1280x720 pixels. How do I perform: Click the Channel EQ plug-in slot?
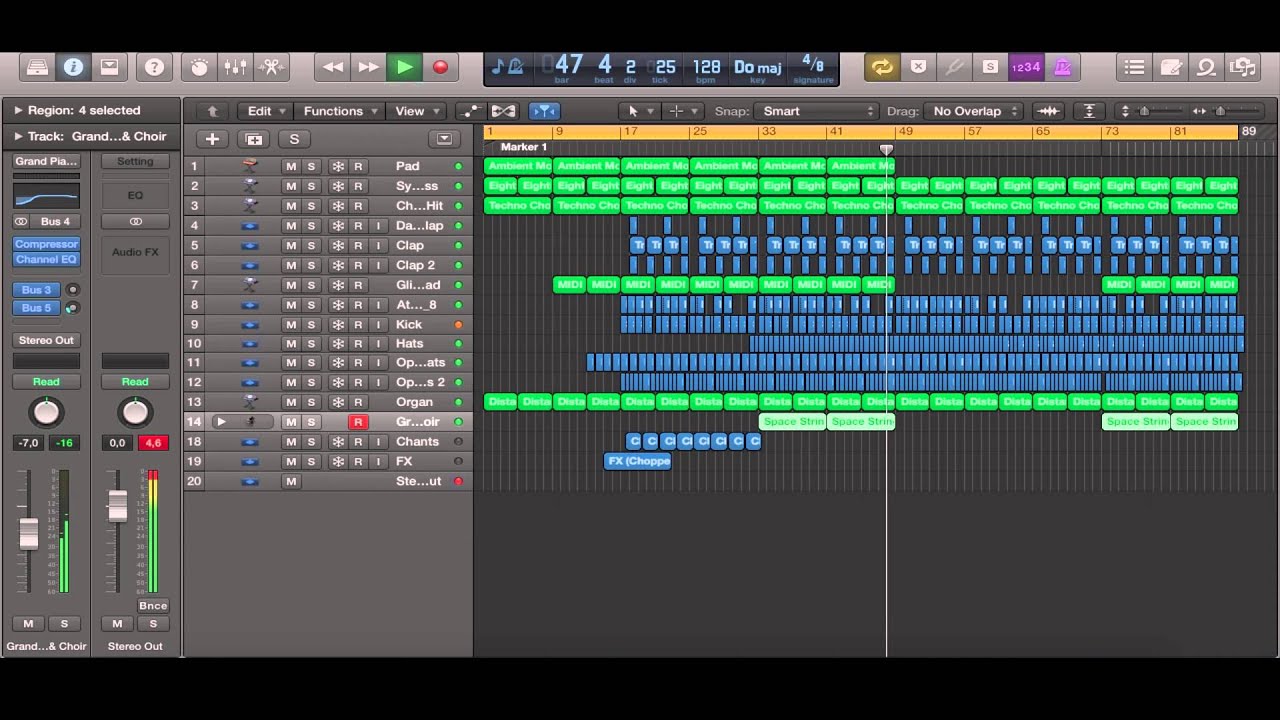pos(46,260)
